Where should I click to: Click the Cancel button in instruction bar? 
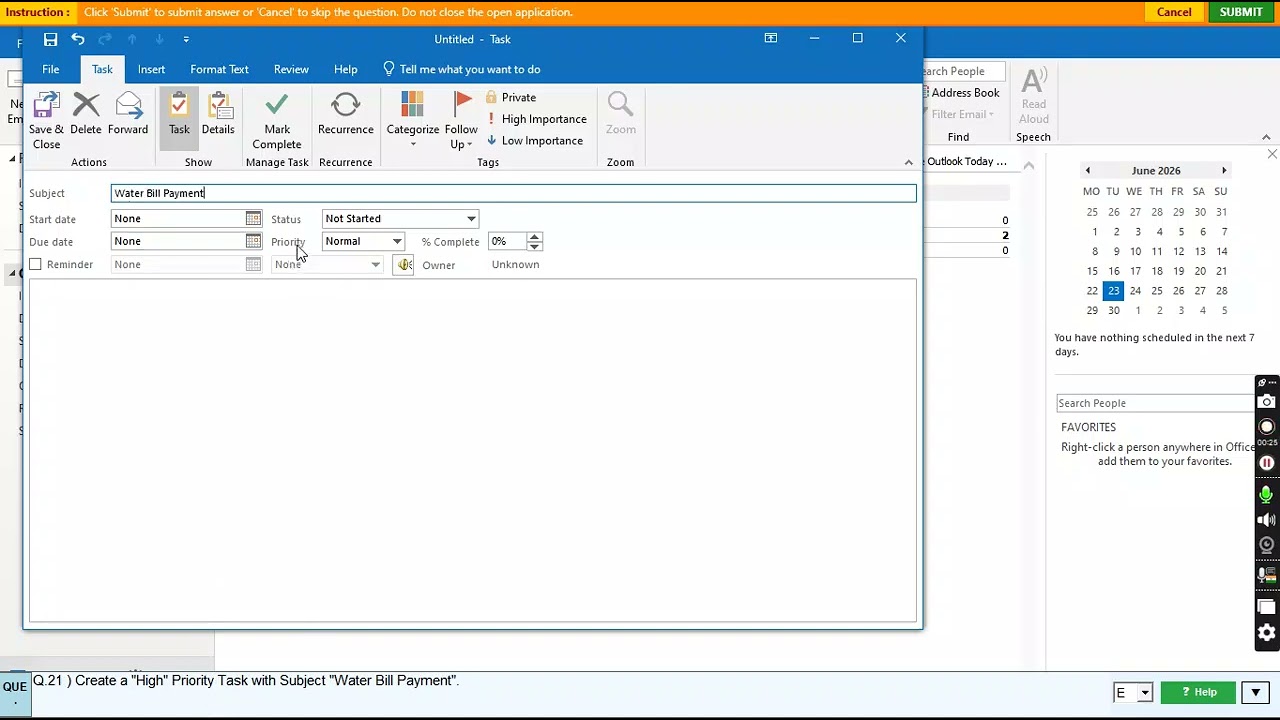1174,12
